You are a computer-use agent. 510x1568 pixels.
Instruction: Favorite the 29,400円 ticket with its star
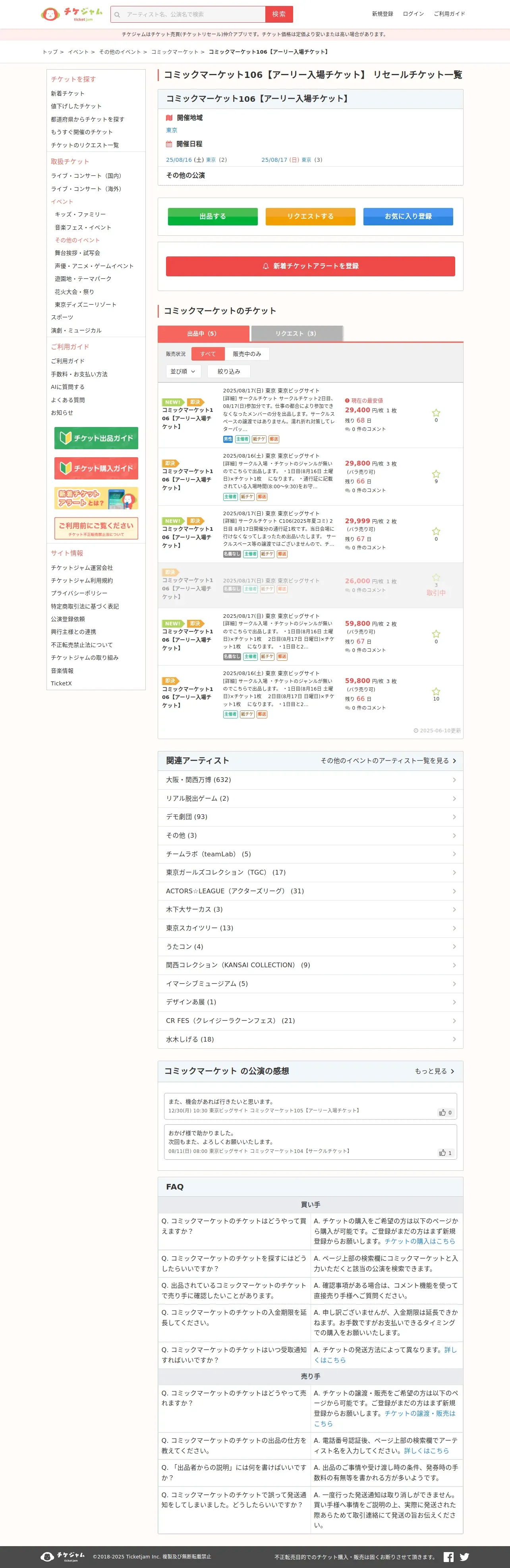[x=436, y=413]
